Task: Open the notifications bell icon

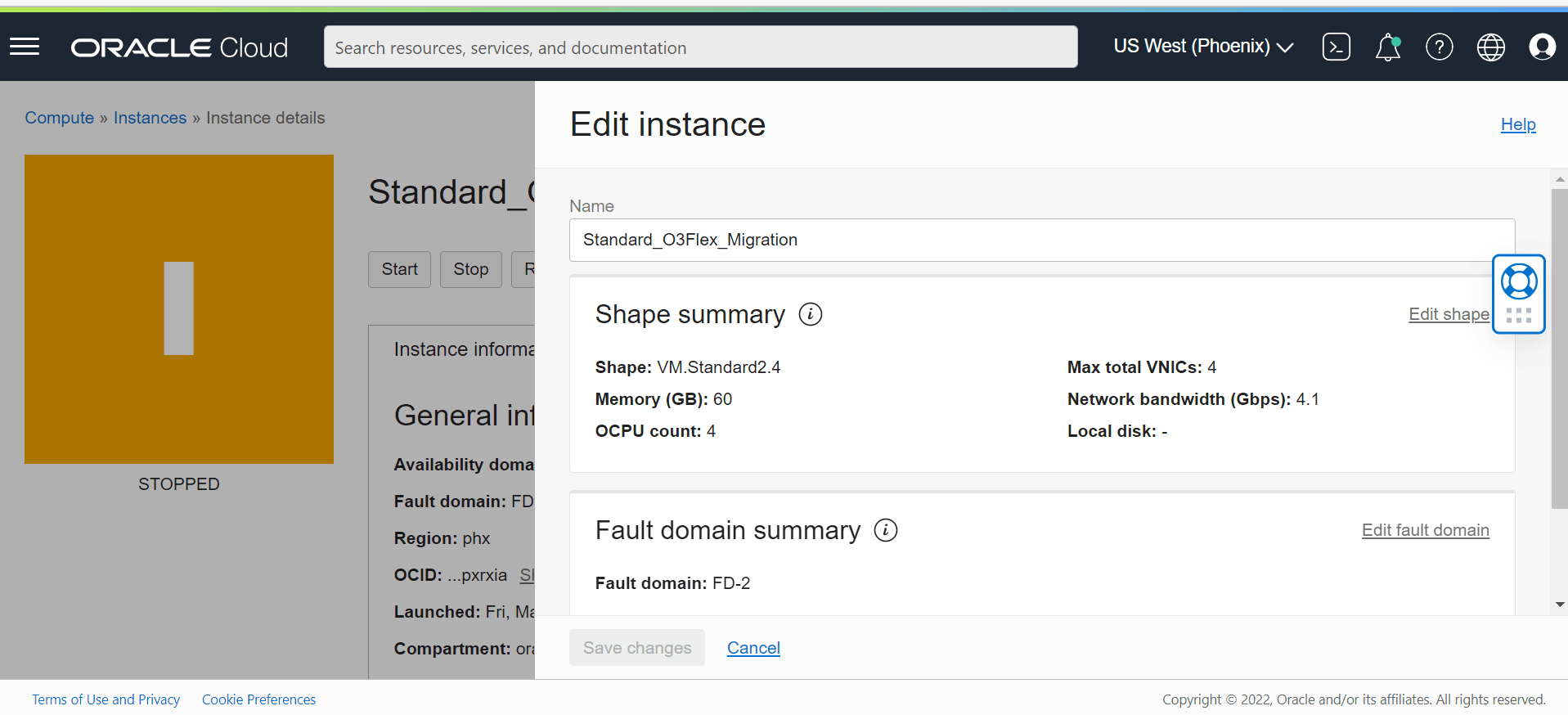Action: click(x=1387, y=47)
